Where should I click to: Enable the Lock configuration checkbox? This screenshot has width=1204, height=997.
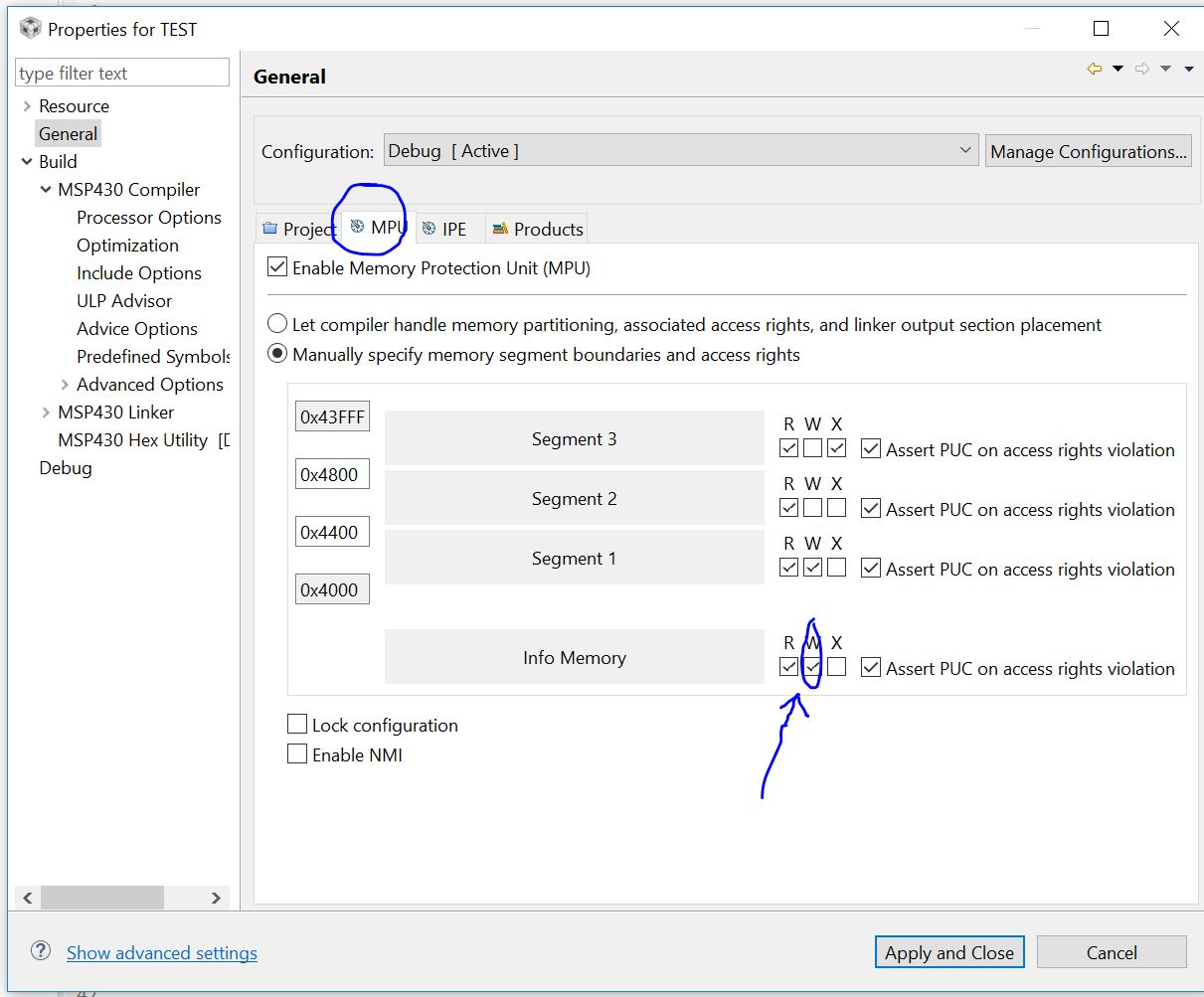click(x=296, y=724)
